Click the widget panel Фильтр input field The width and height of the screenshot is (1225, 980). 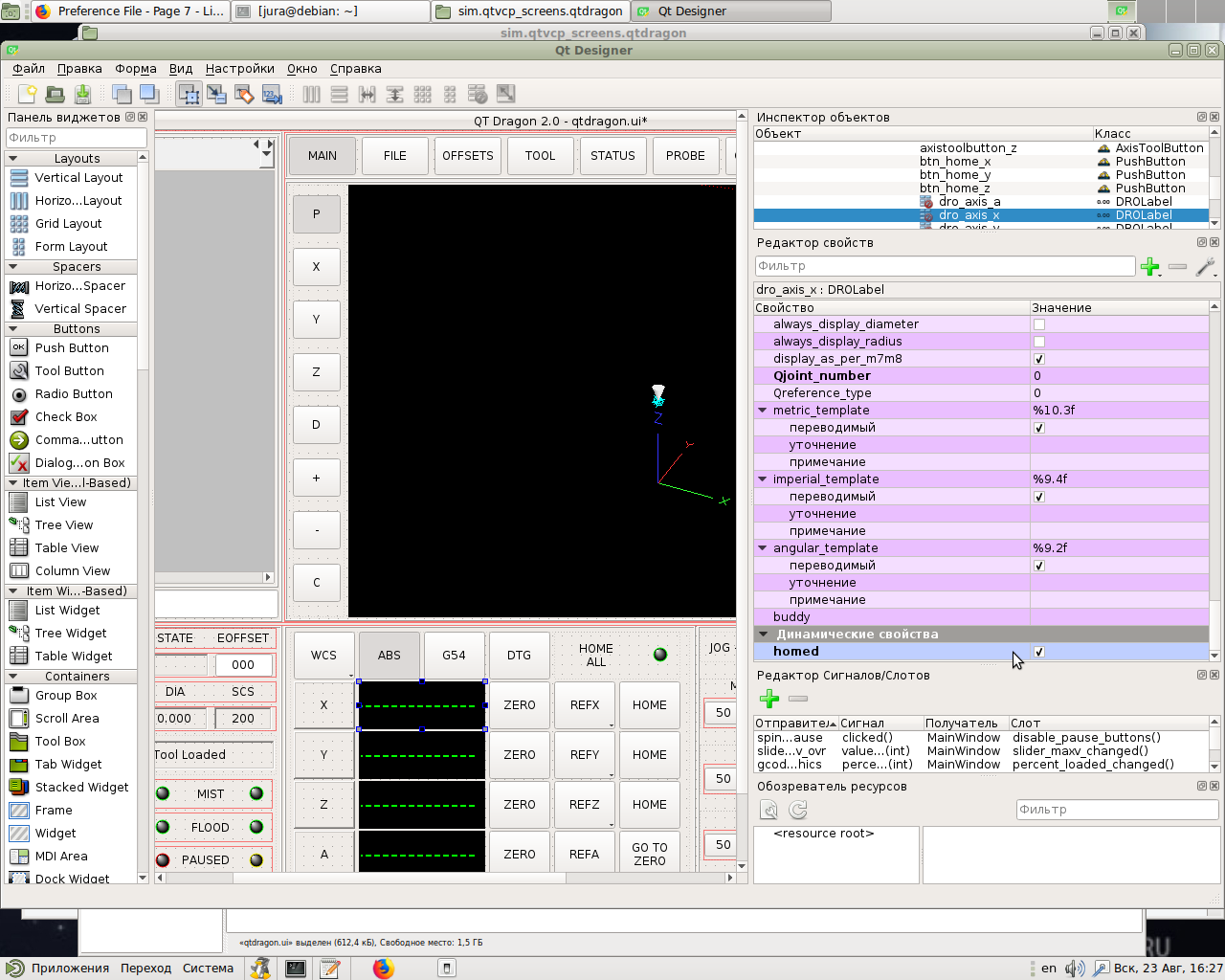[x=77, y=138]
